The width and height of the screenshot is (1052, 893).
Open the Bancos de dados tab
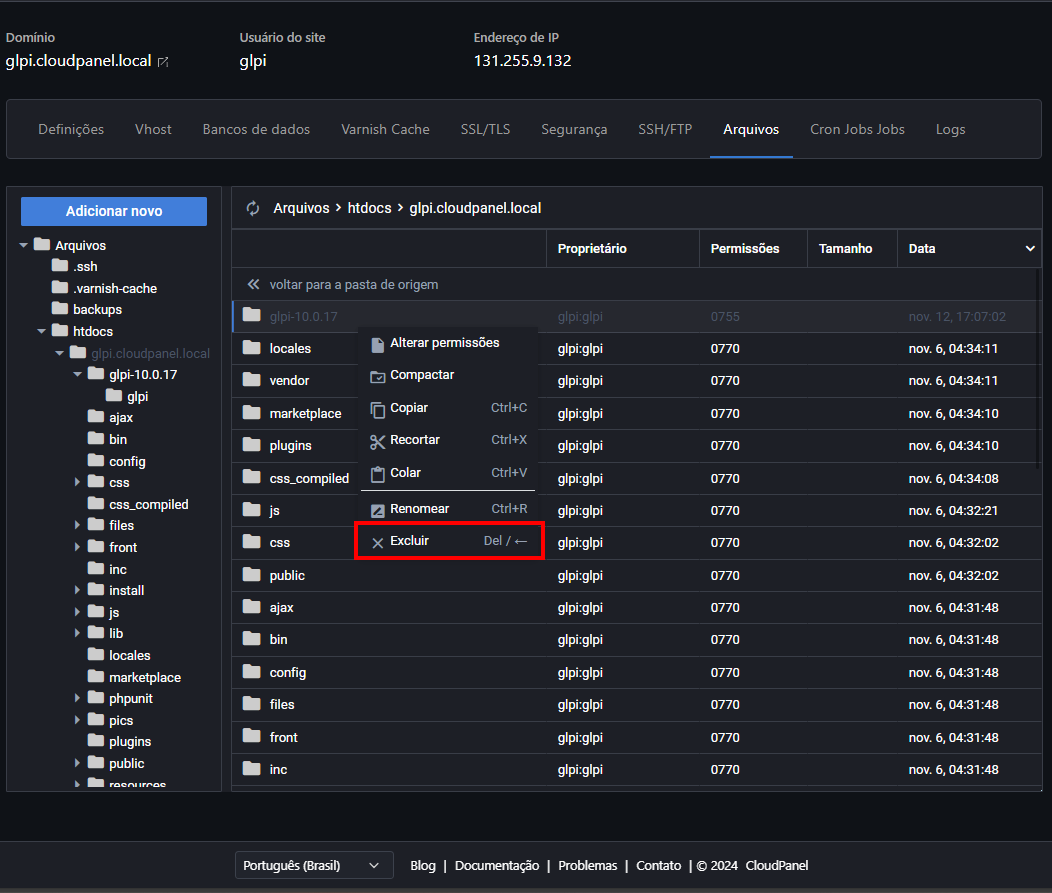pyautogui.click(x=256, y=129)
